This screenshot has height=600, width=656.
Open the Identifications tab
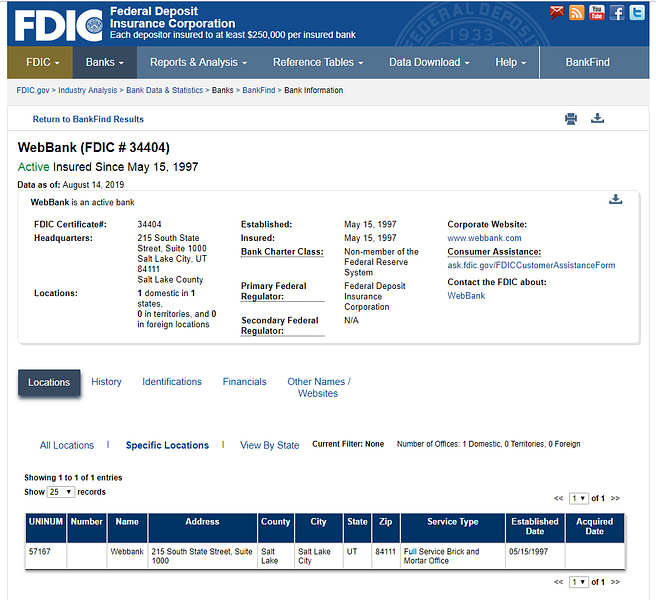point(172,382)
